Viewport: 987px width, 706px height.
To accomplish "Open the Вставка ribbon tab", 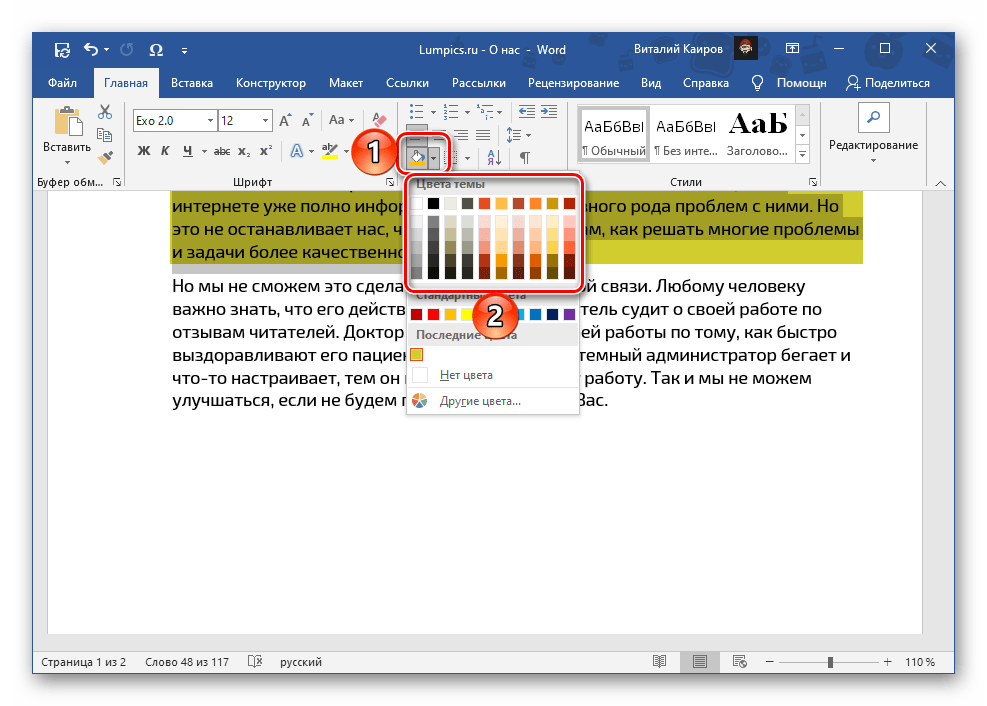I will click(x=191, y=83).
